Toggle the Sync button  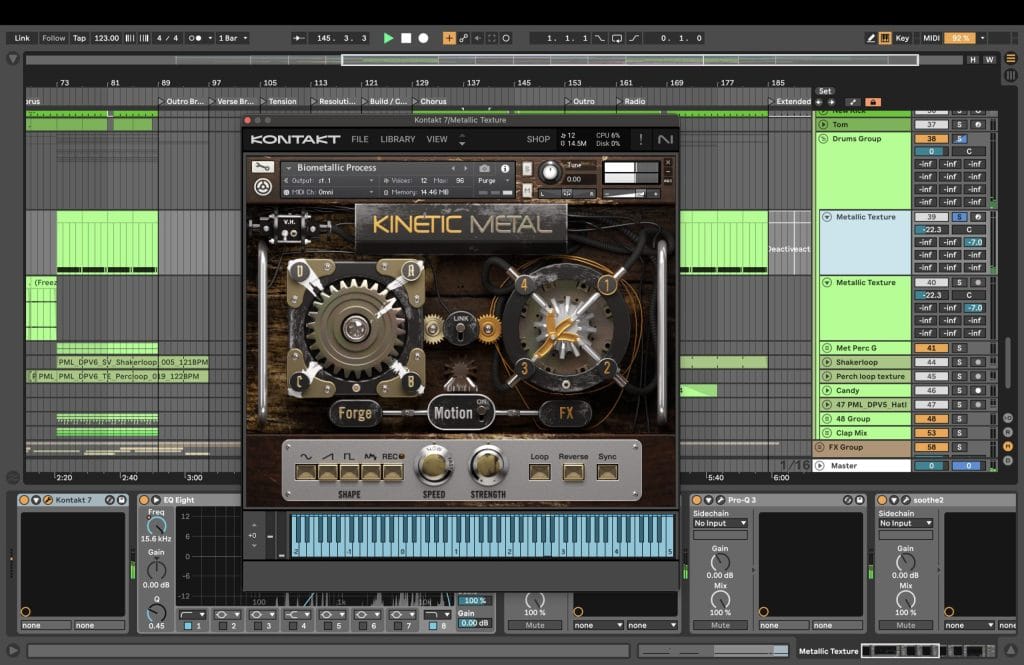606,470
